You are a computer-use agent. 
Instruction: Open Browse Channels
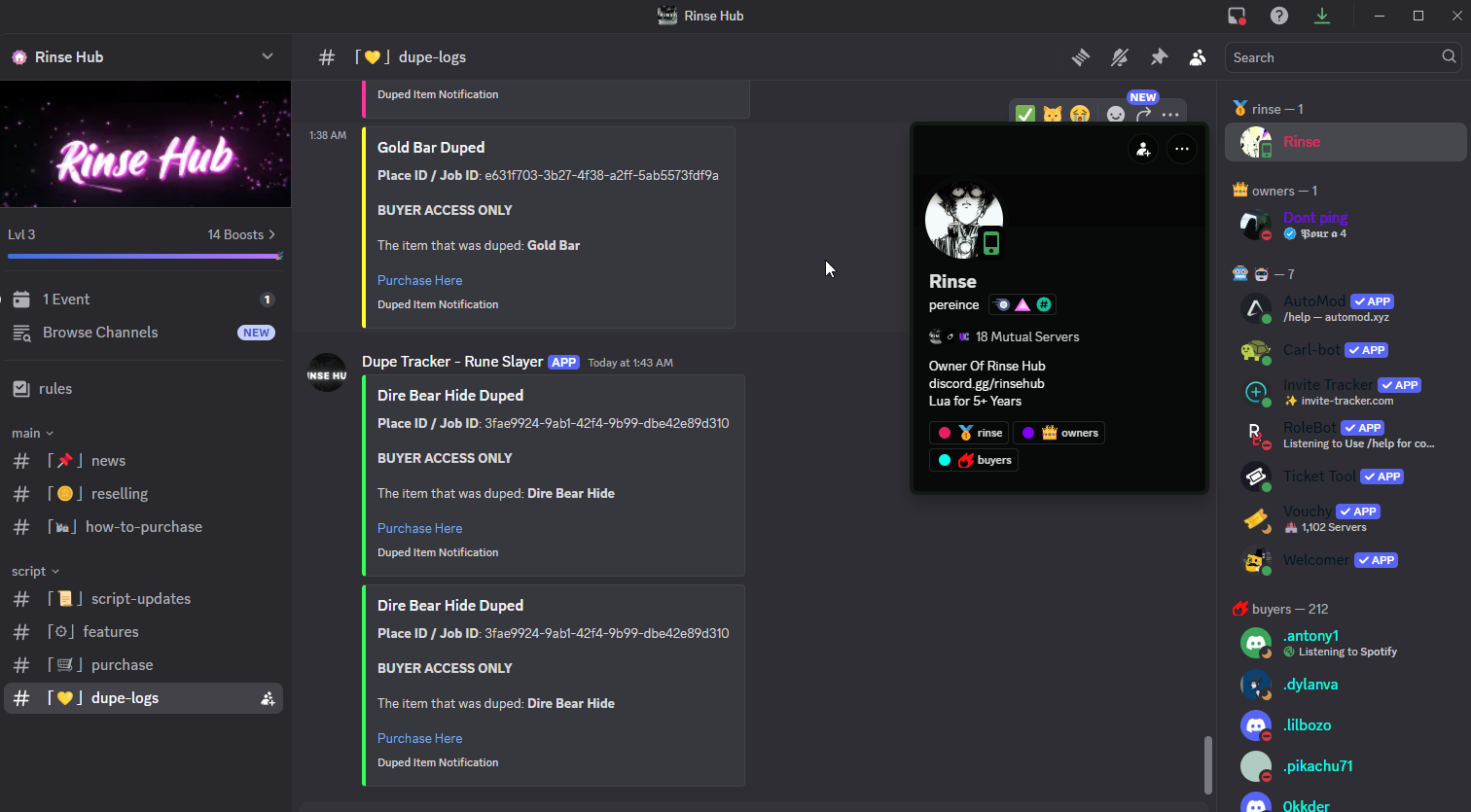[x=144, y=333]
